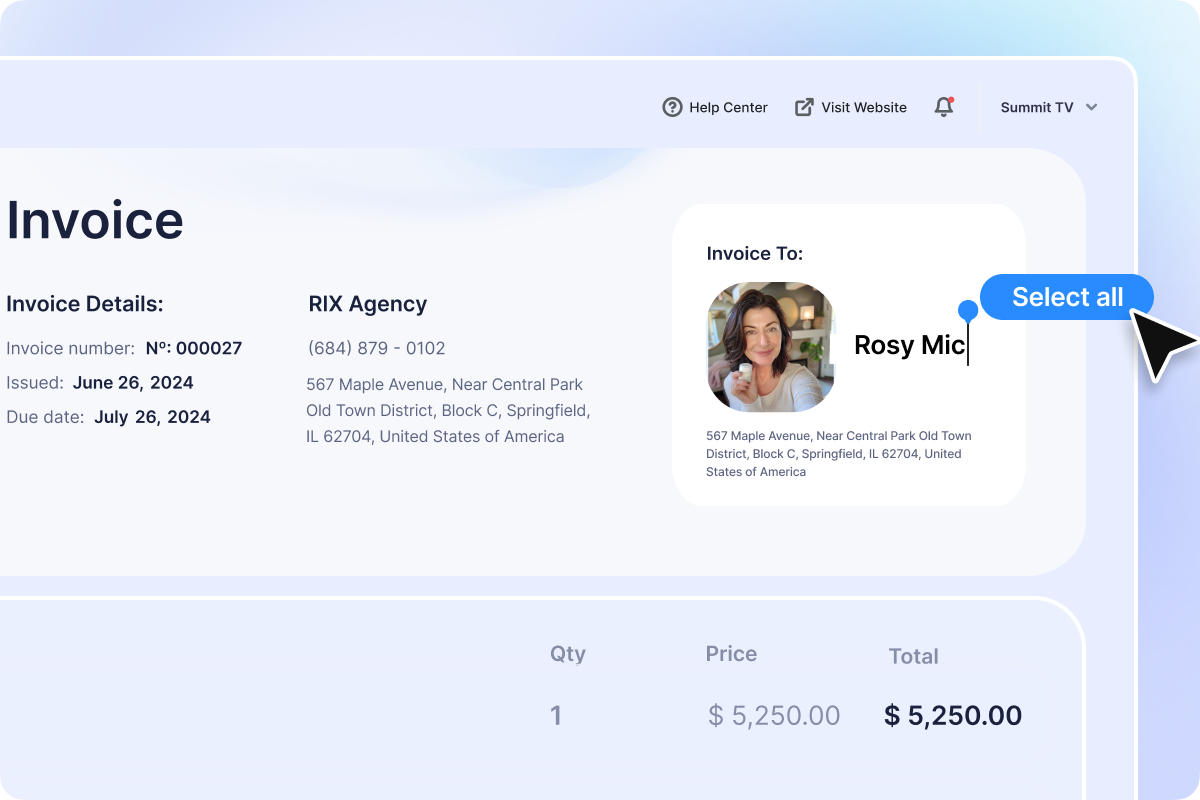The height and width of the screenshot is (800, 1200).
Task: Click the RIX Agency name
Action: coord(368,304)
